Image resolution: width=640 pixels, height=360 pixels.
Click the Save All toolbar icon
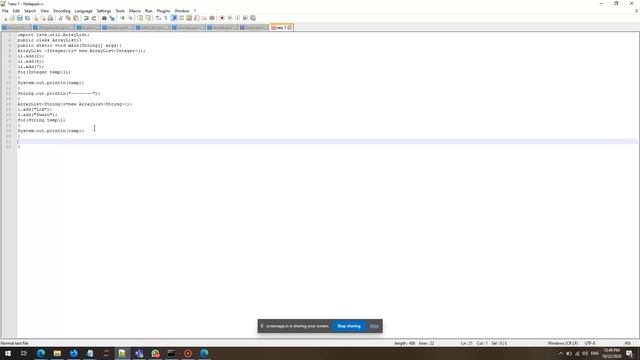27,18
